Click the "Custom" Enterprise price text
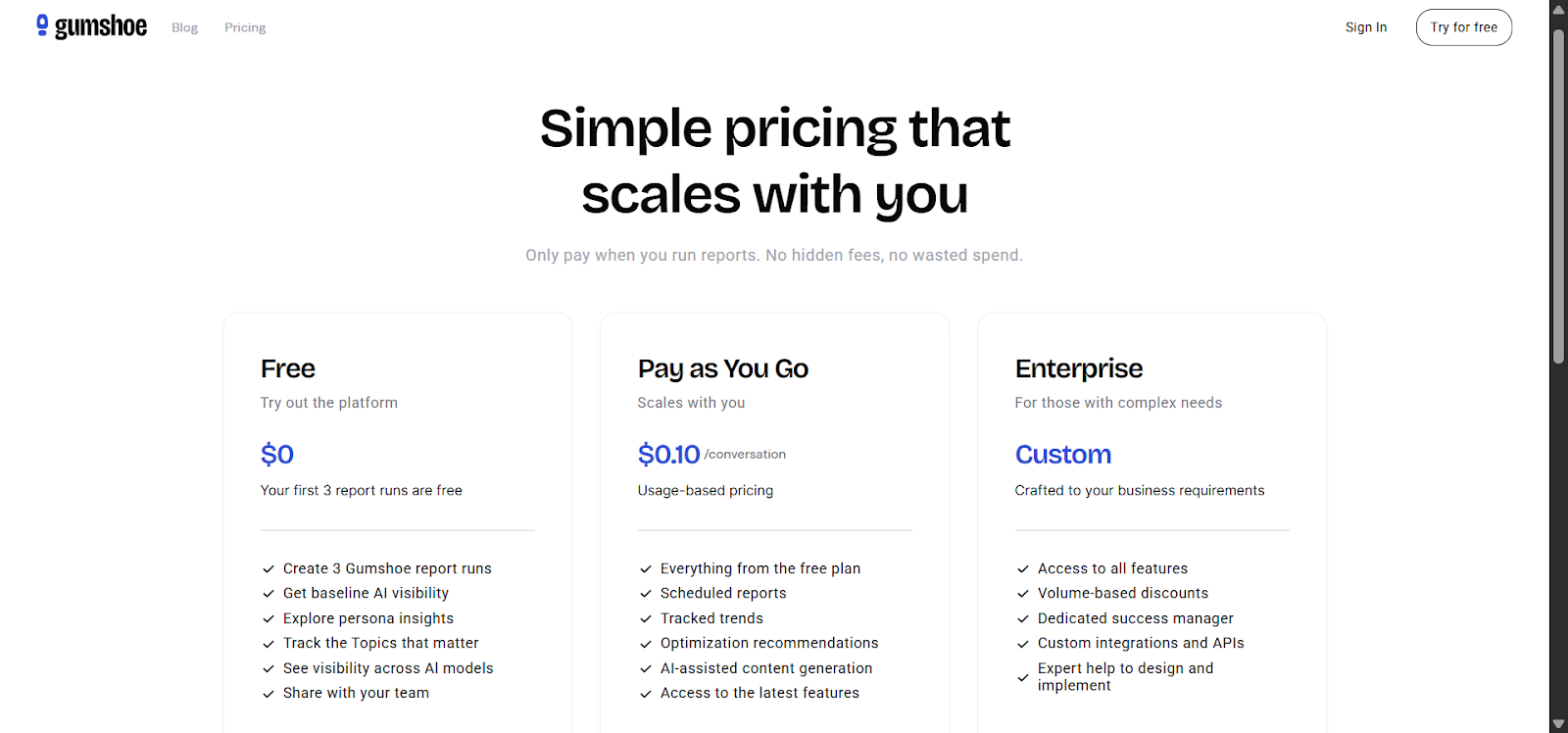Image resolution: width=1568 pixels, height=733 pixels. (x=1062, y=455)
